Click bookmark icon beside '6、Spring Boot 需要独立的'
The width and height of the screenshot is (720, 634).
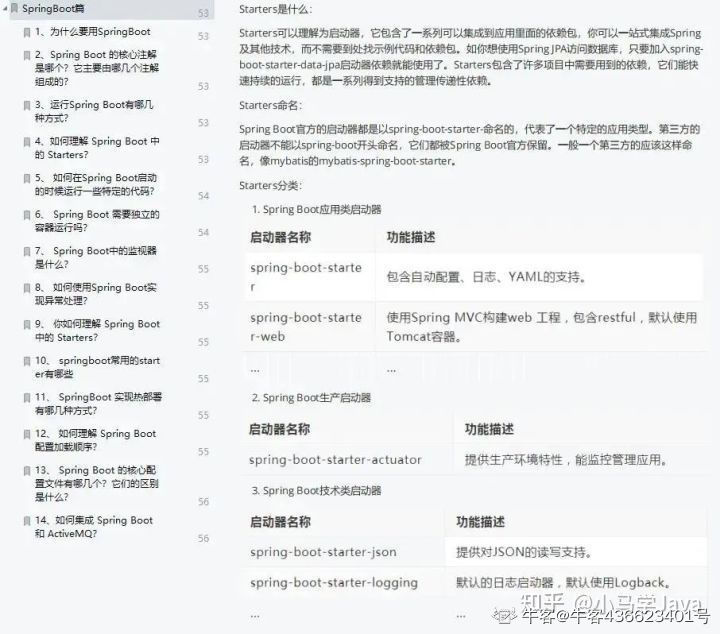click(27, 215)
